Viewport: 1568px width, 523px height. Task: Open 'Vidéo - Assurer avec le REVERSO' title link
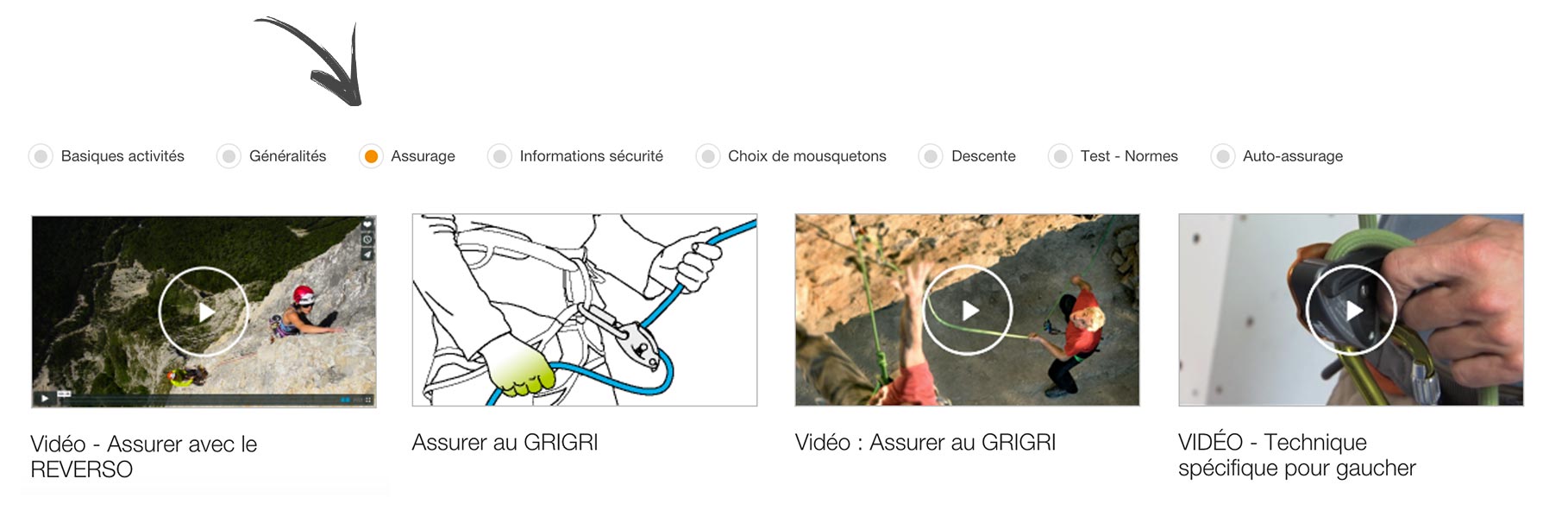144,457
